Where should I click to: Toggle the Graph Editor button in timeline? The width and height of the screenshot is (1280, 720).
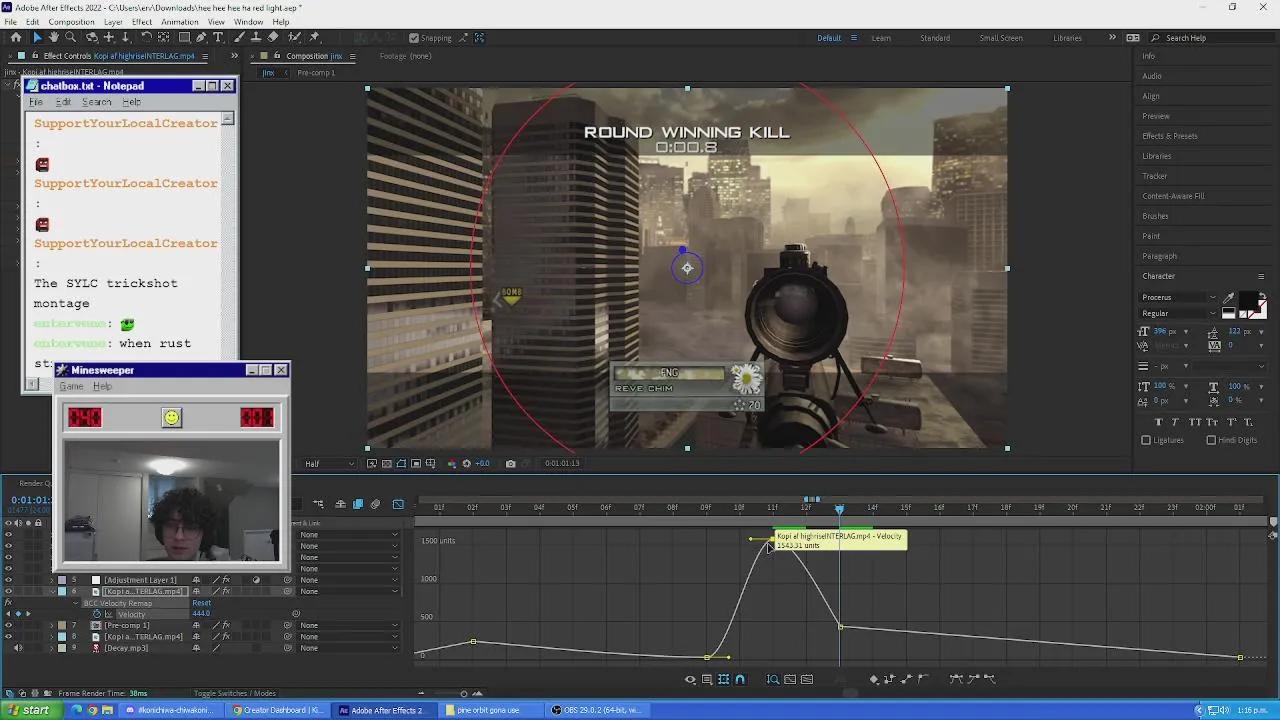tap(398, 504)
